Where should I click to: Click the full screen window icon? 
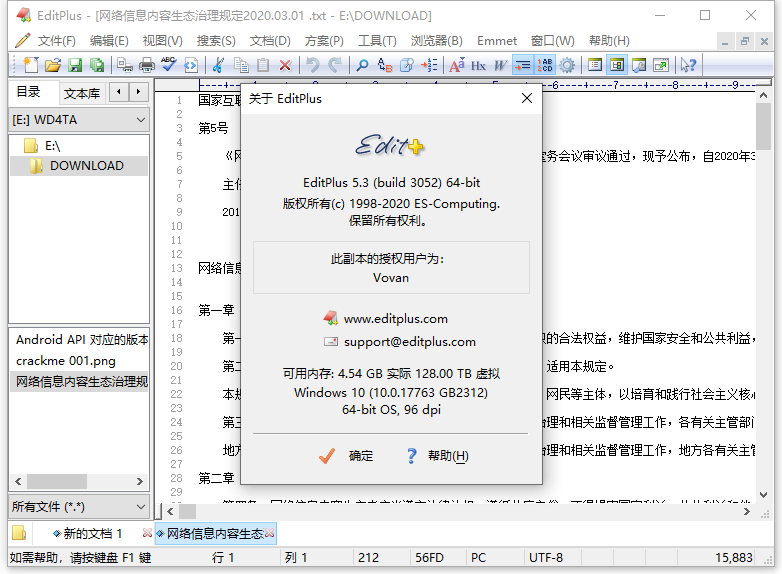(x=661, y=65)
